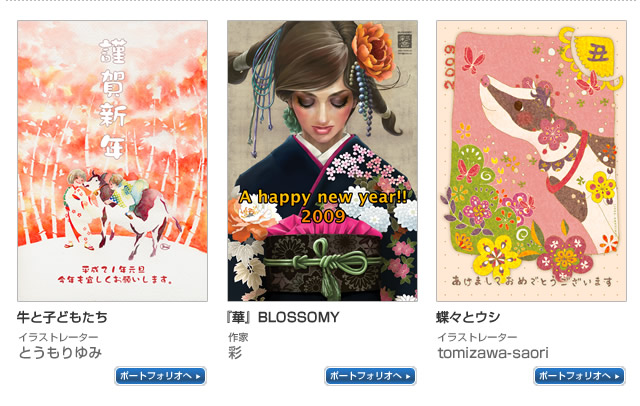Click 'A happy new year!! 2009' text

[323, 206]
